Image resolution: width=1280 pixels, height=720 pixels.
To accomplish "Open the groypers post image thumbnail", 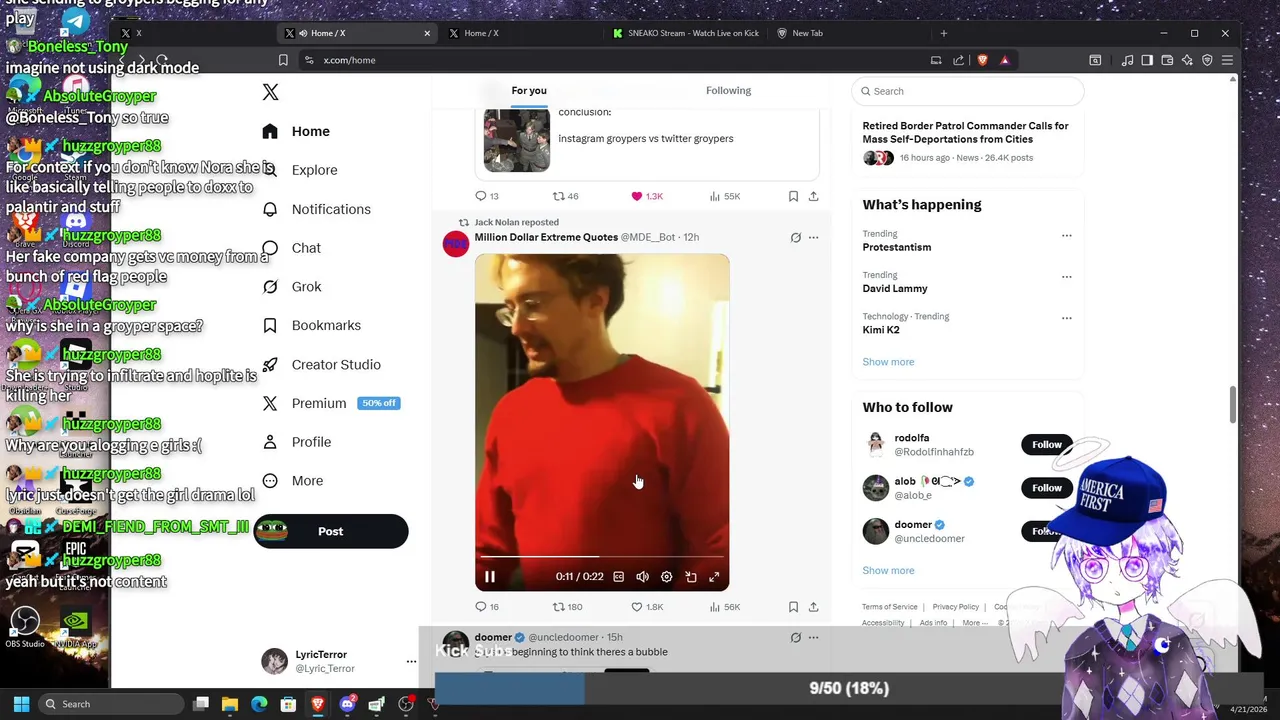I will coord(517,140).
